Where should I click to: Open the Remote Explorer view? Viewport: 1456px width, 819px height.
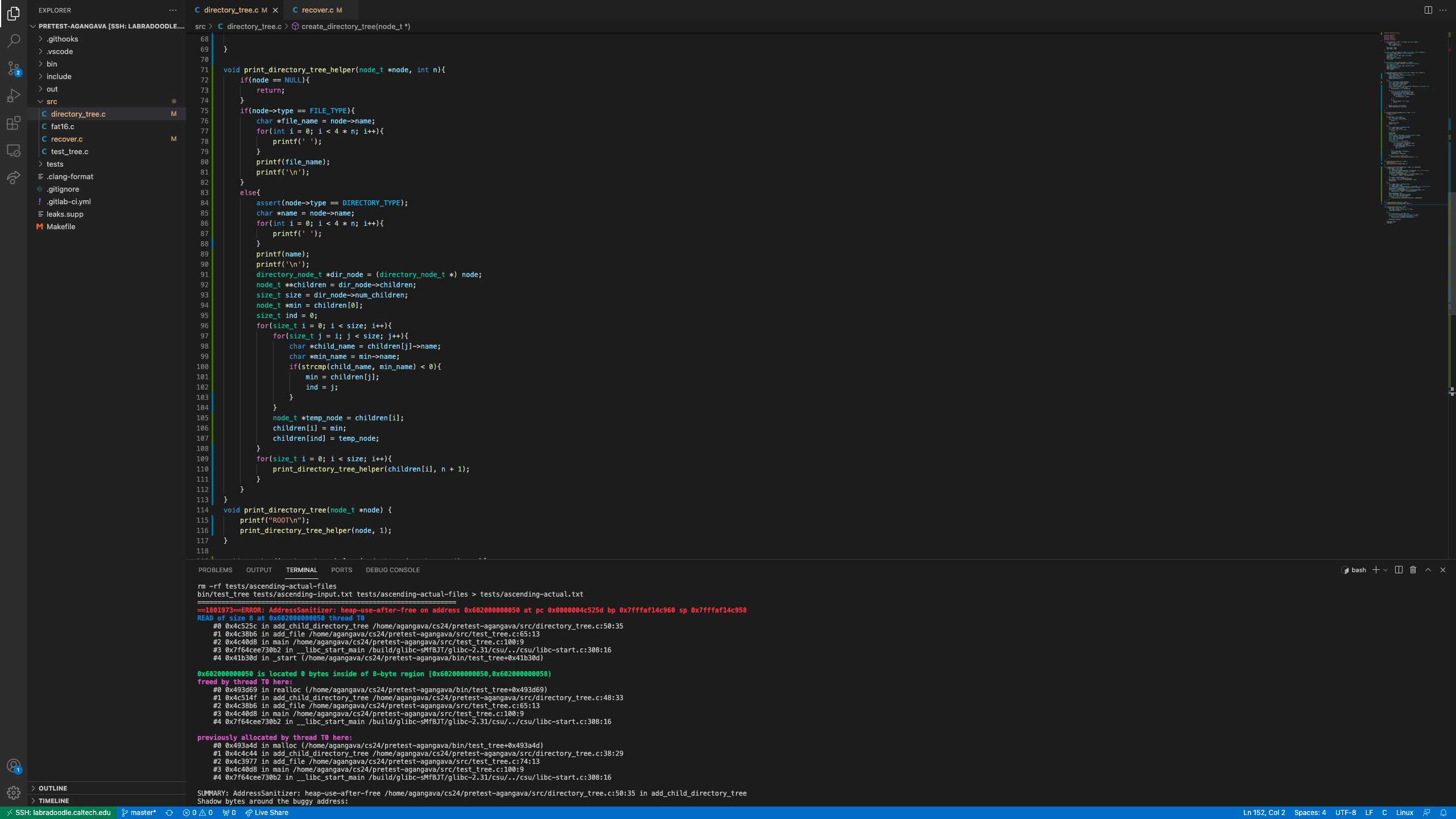(14, 151)
